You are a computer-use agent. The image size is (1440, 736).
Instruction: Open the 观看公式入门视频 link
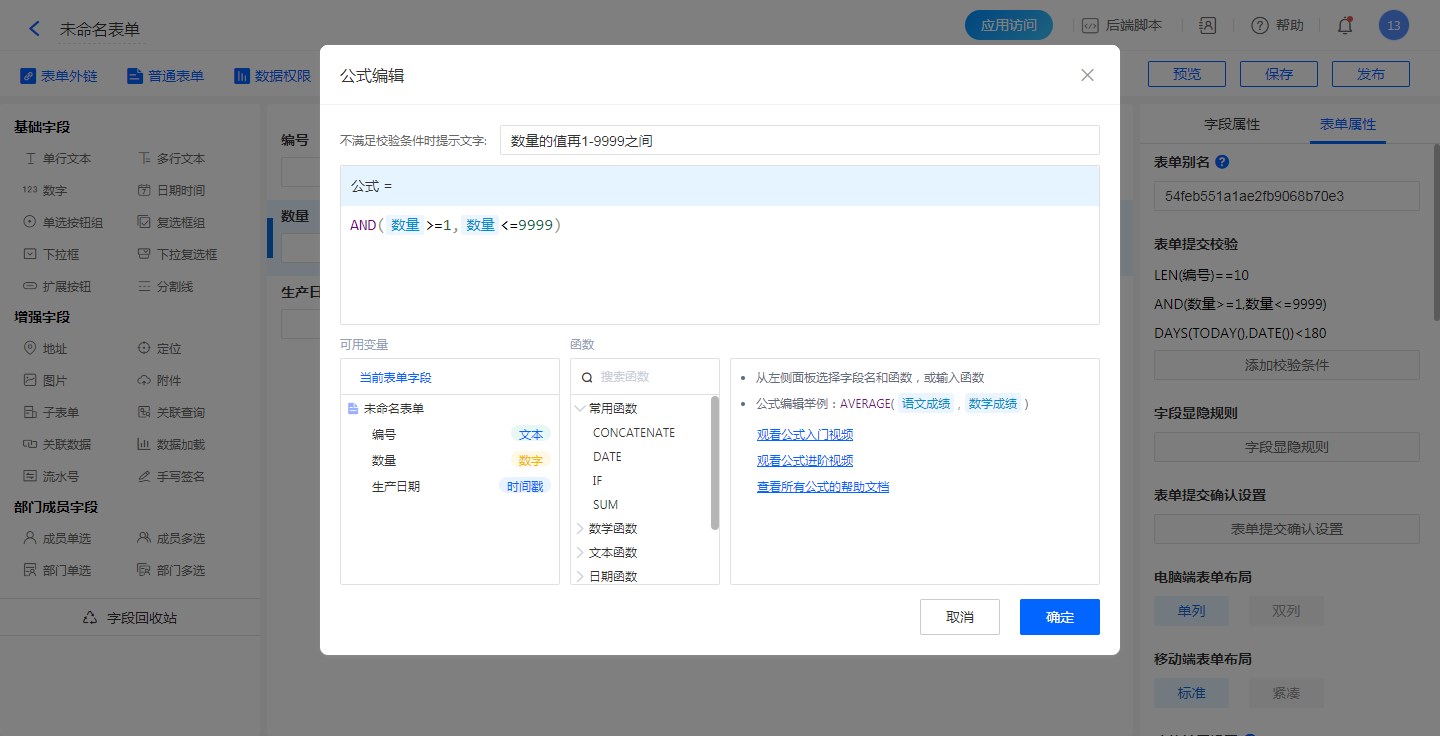coord(804,435)
